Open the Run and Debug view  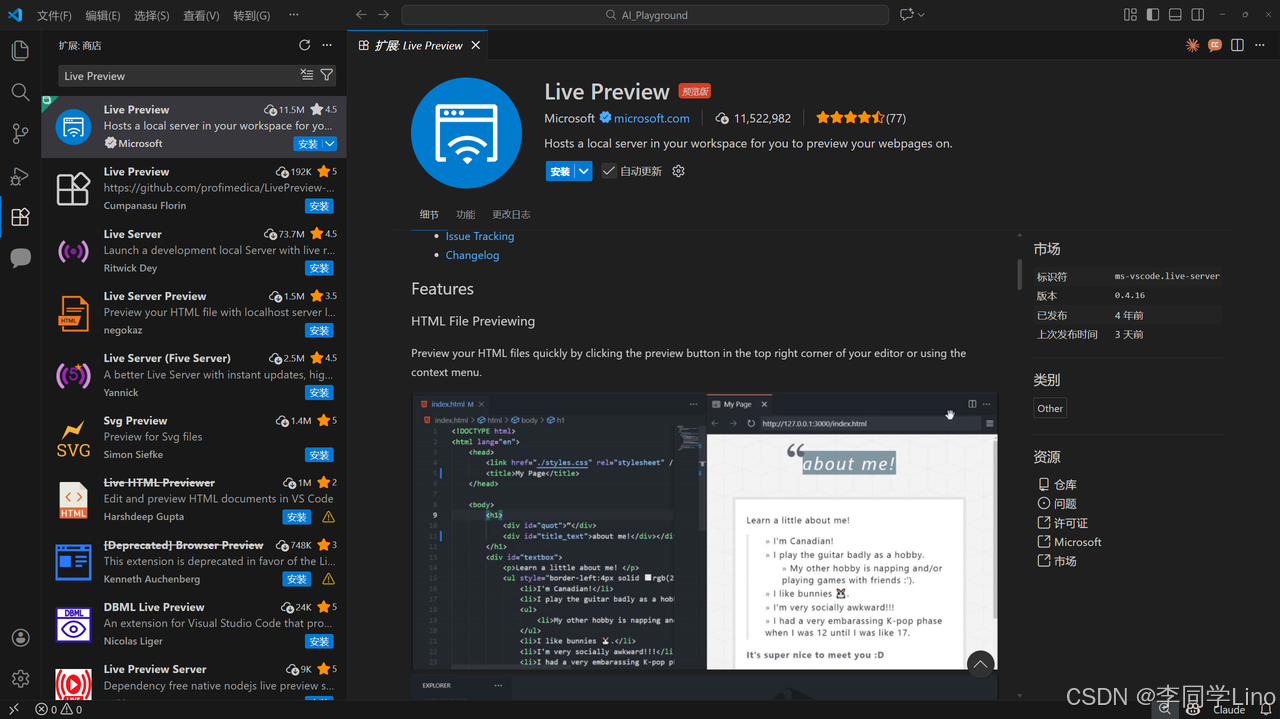(x=20, y=176)
